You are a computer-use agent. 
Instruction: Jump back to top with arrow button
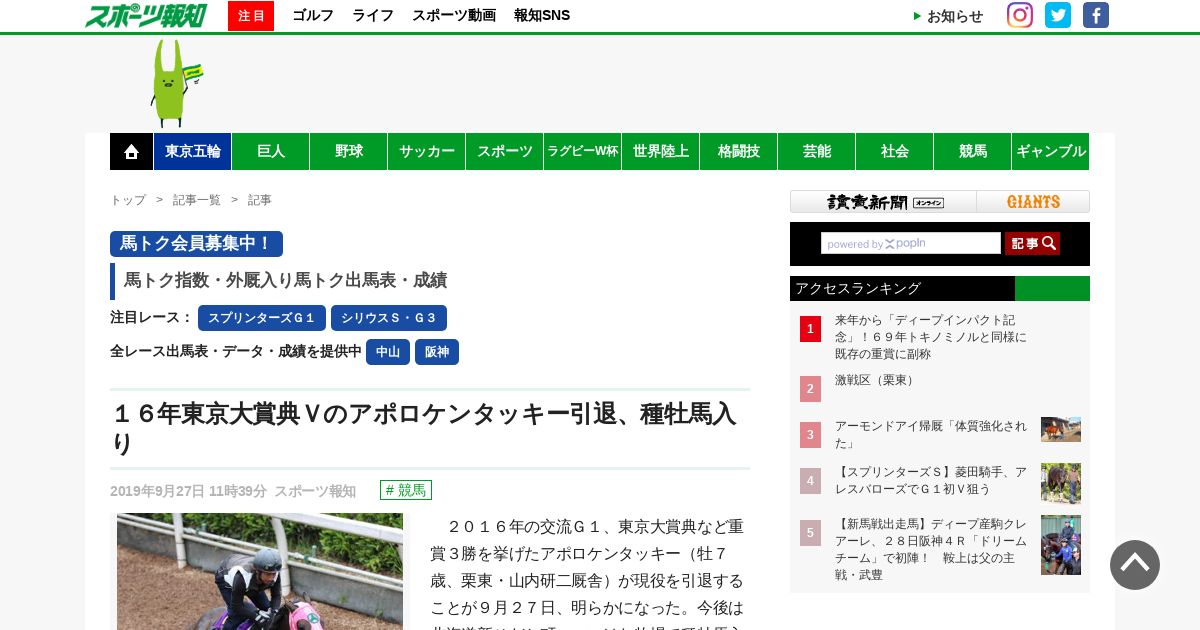[x=1135, y=565]
